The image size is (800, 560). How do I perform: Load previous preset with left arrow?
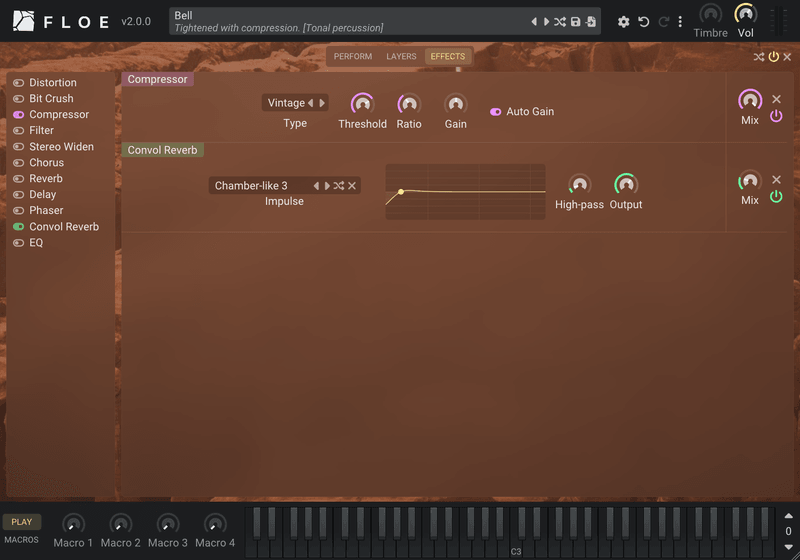coord(534,21)
